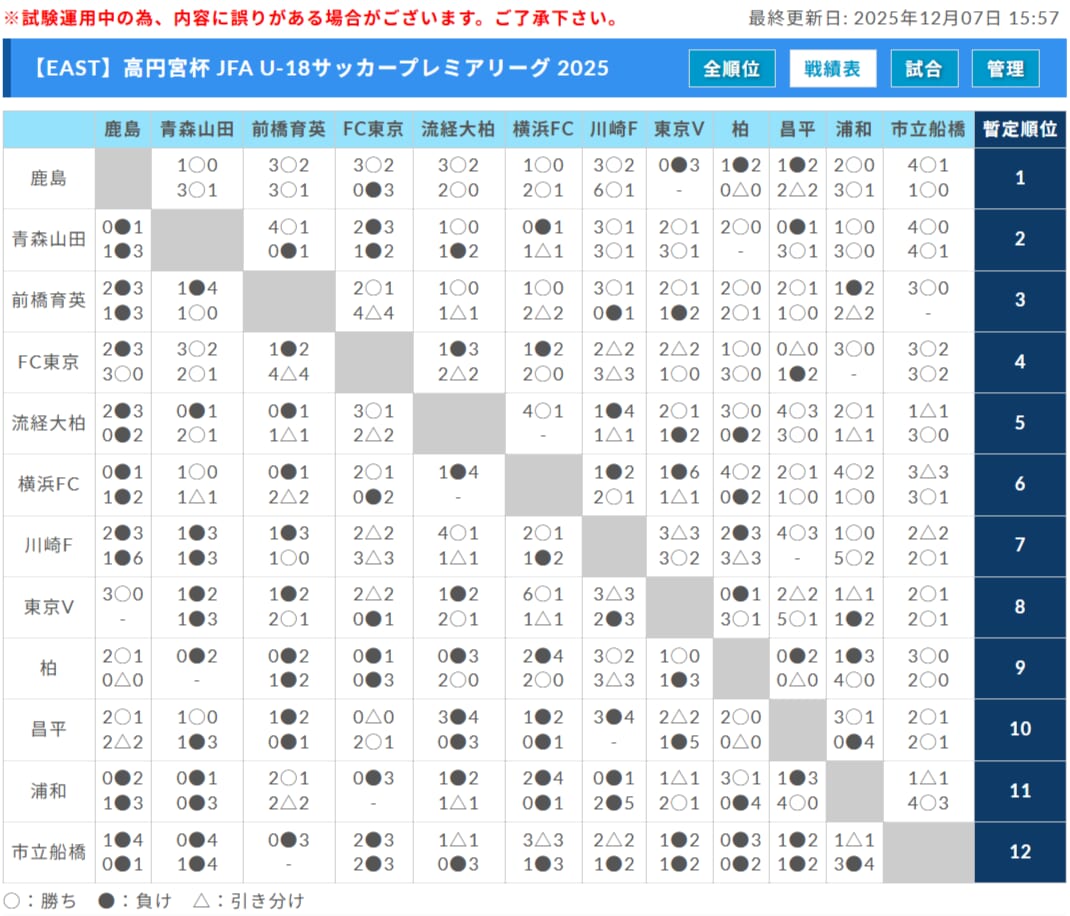Image resolution: width=1070 pixels, height=916 pixels.
Task: Click provisional rank 1 cell
Action: (1019, 179)
